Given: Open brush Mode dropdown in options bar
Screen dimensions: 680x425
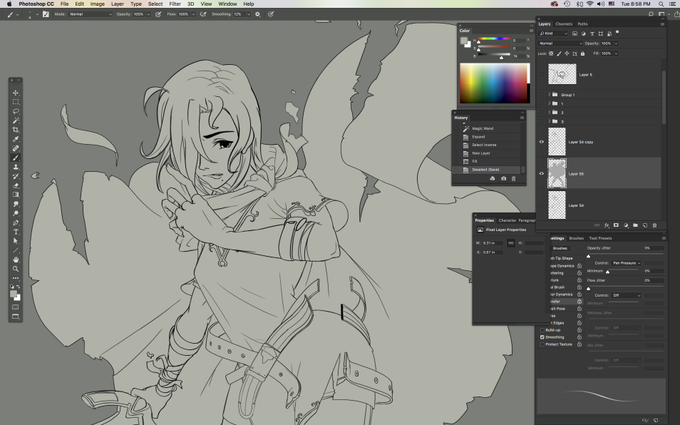Looking at the screenshot, I should (90, 14).
